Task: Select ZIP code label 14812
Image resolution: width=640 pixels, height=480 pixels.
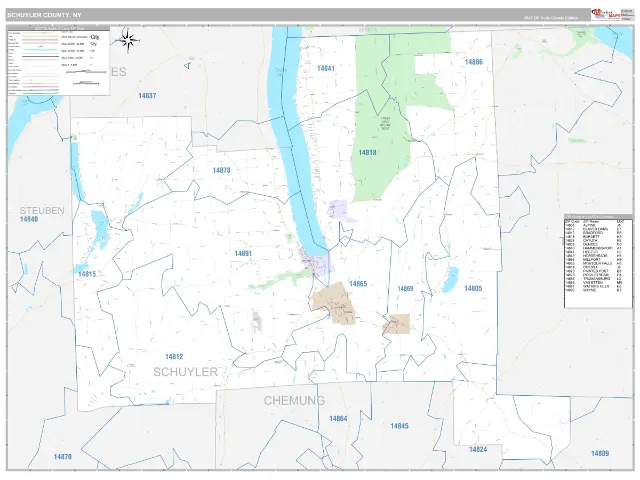Action: [174, 357]
